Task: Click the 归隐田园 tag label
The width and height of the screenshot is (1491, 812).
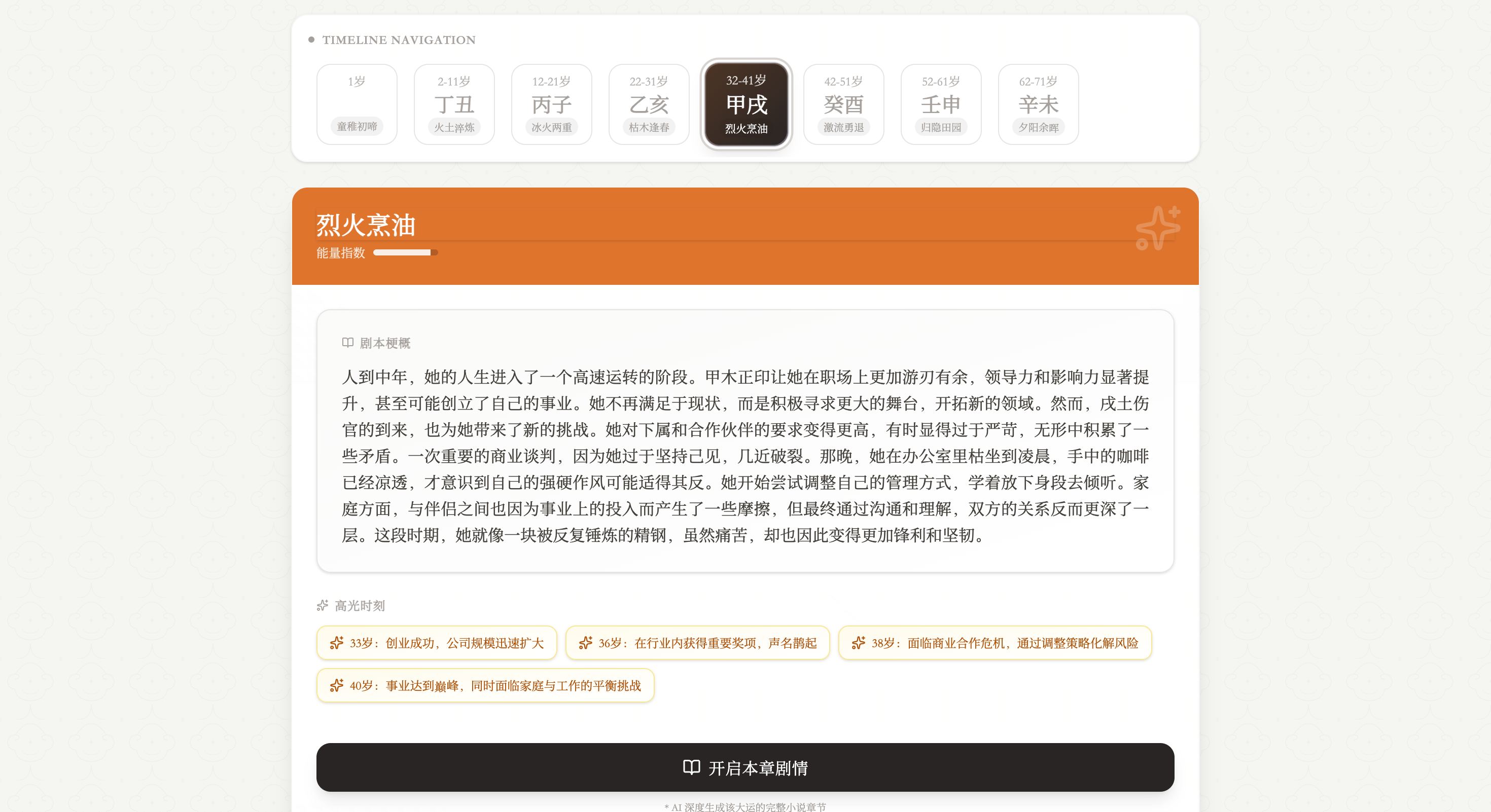Action: pyautogui.click(x=941, y=127)
